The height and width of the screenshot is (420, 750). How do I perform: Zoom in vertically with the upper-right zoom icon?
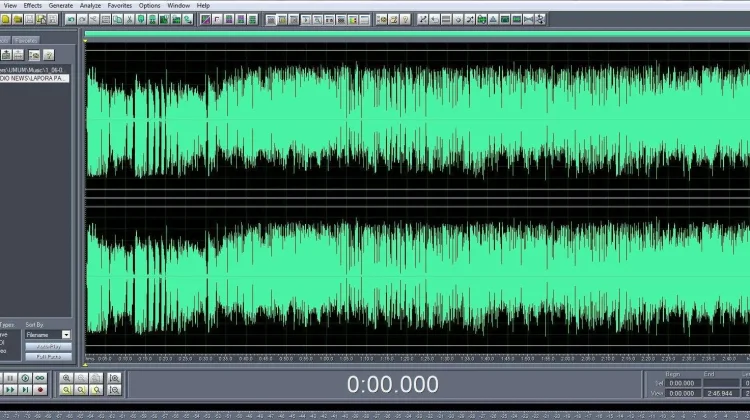pos(114,378)
